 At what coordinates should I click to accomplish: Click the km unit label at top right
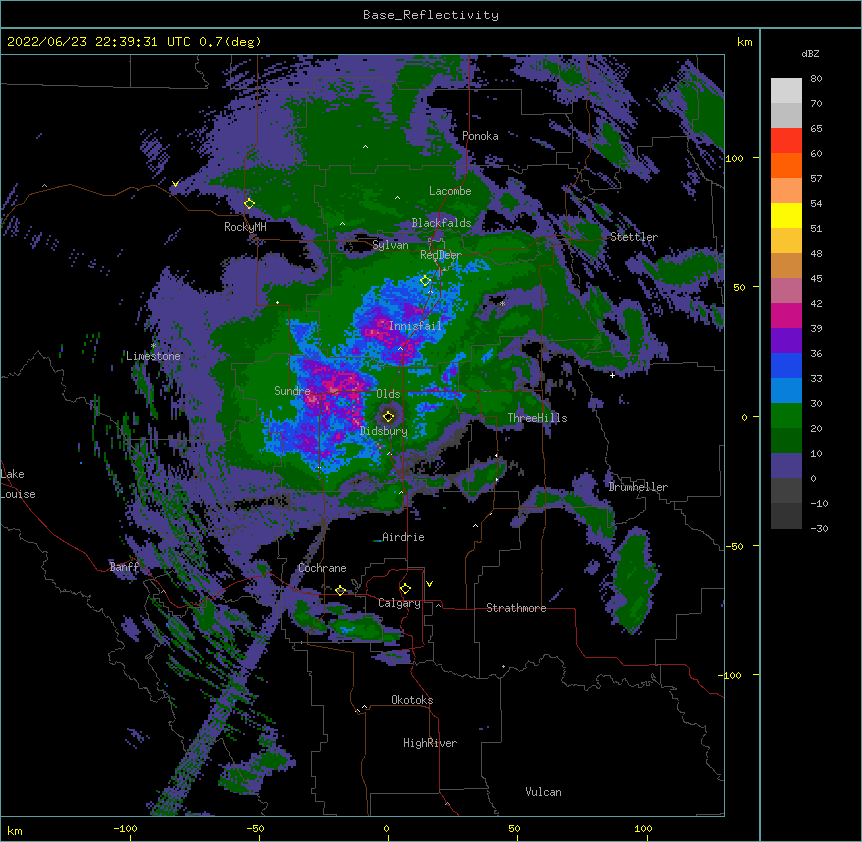tap(744, 42)
